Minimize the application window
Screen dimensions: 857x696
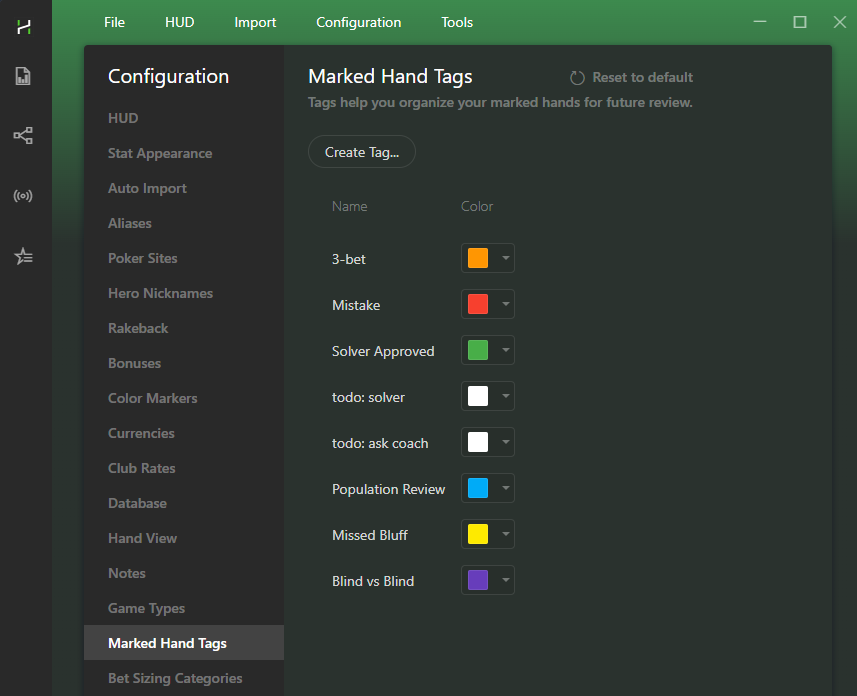(760, 22)
